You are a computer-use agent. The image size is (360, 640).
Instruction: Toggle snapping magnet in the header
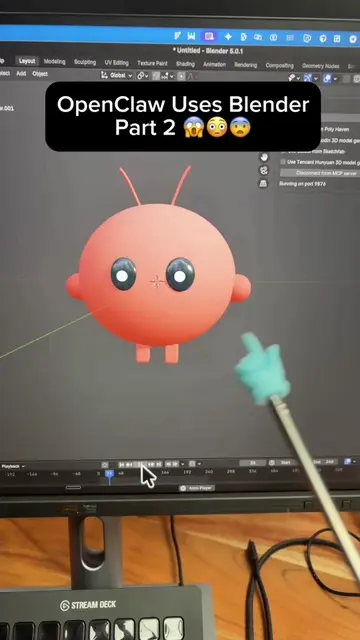tap(156, 76)
